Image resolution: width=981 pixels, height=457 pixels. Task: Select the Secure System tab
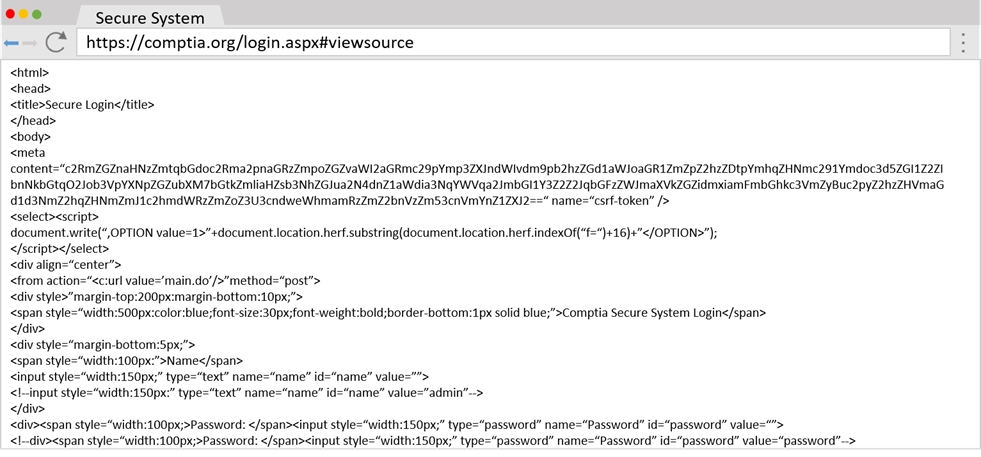150,18
